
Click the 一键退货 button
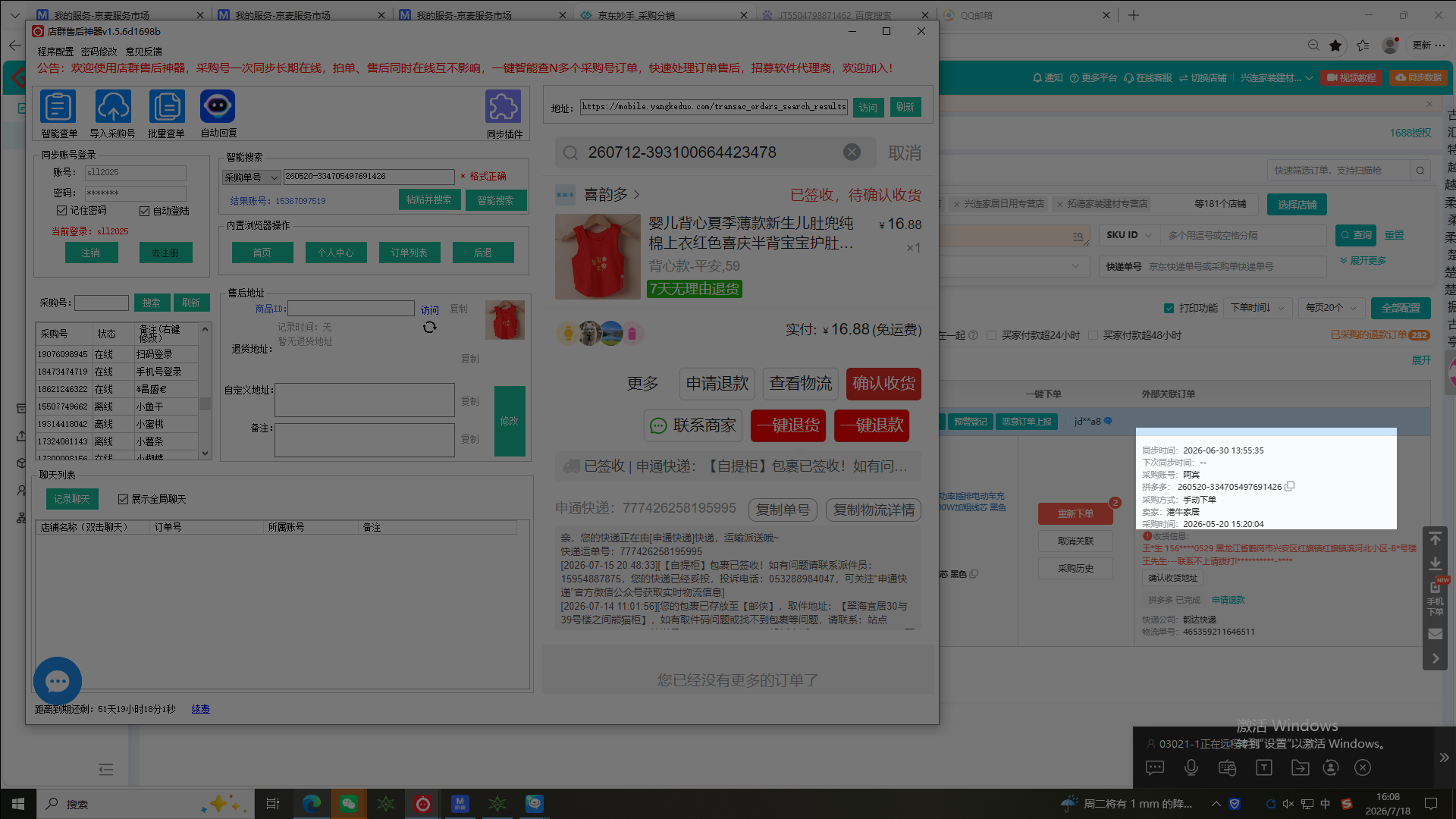789,425
